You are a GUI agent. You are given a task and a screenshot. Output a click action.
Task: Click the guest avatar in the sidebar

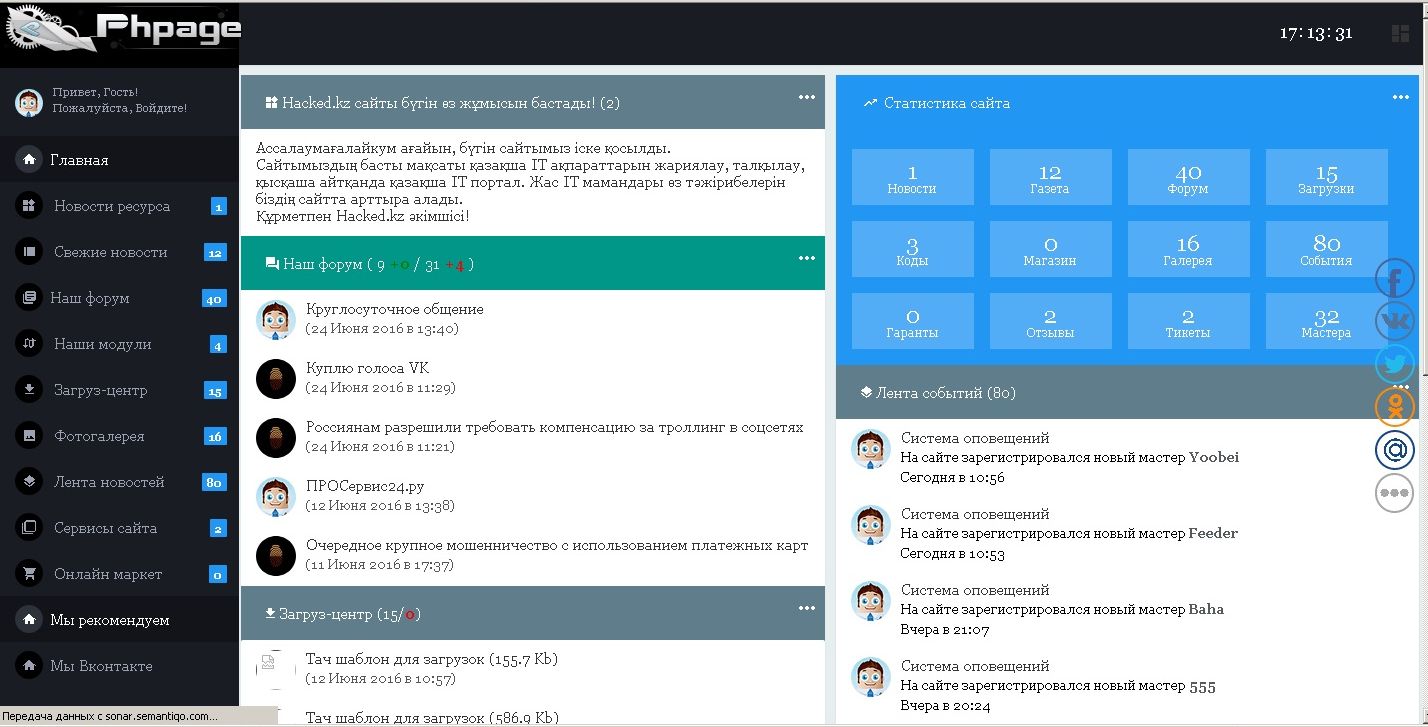tap(28, 101)
